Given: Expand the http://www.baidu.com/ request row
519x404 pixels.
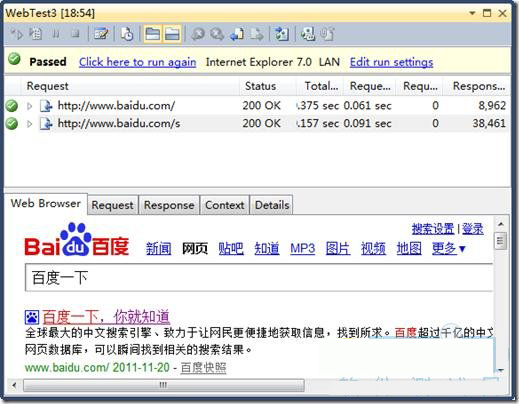Looking at the screenshot, I should click(29, 106).
